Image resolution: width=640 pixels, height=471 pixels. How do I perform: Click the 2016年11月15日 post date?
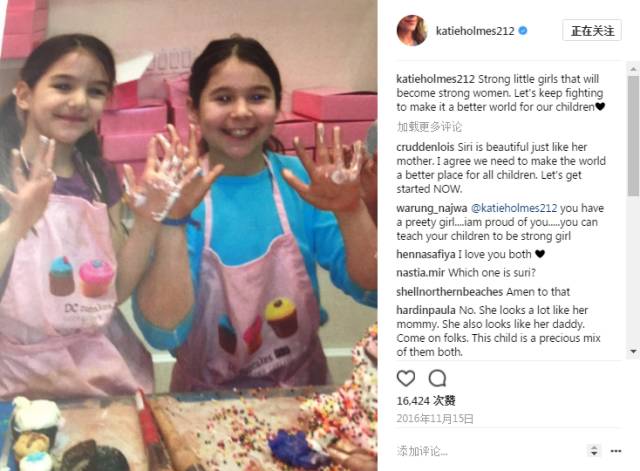click(x=435, y=419)
